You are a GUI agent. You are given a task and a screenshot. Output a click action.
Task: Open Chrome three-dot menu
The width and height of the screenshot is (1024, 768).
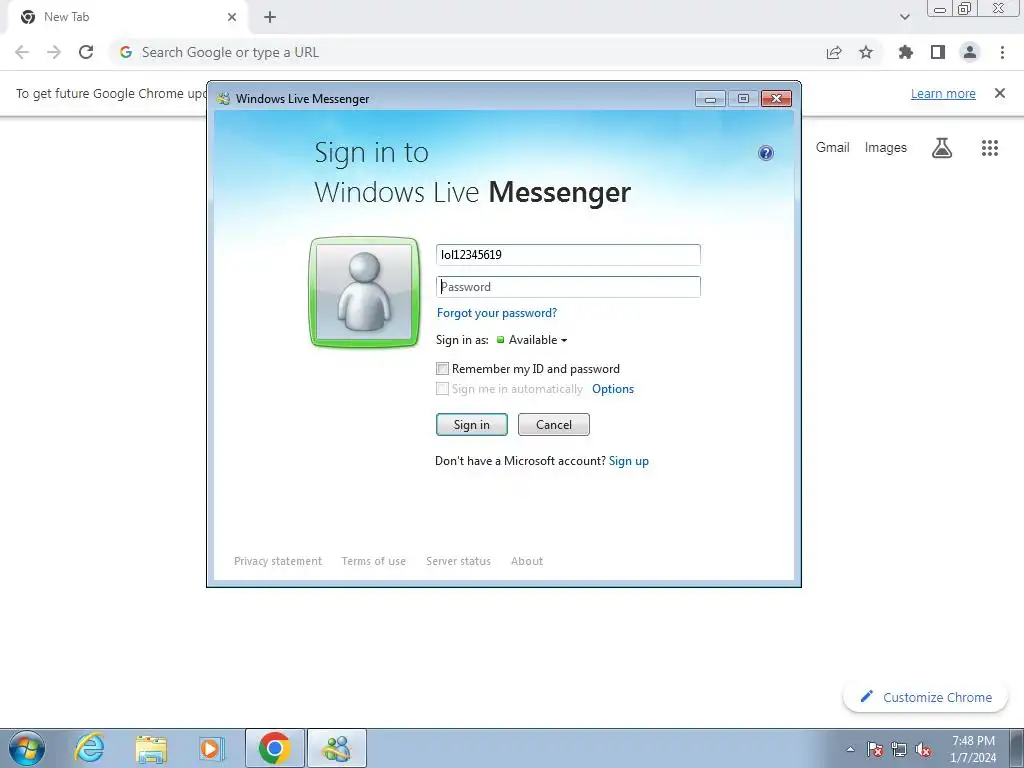[1002, 52]
